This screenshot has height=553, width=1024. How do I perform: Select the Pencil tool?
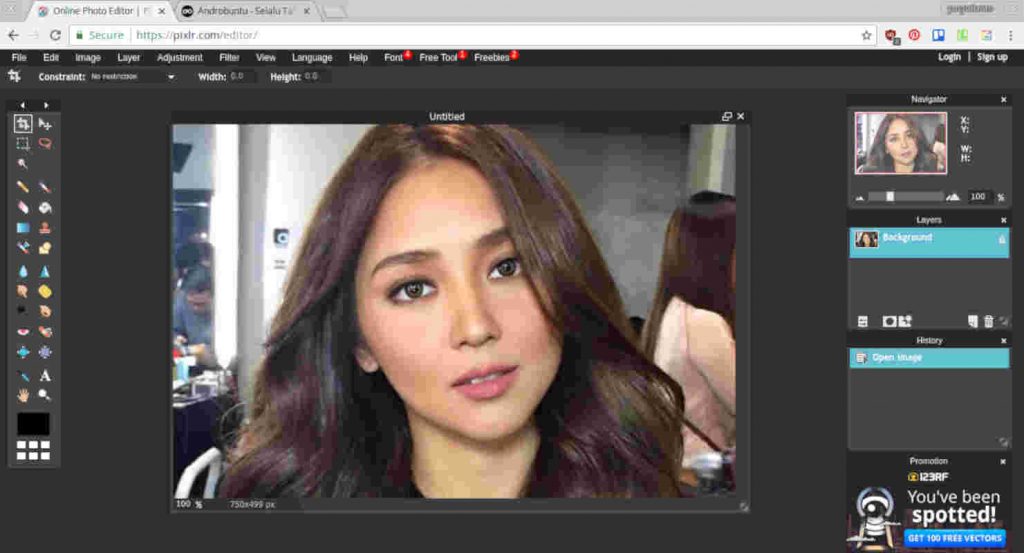(23, 187)
